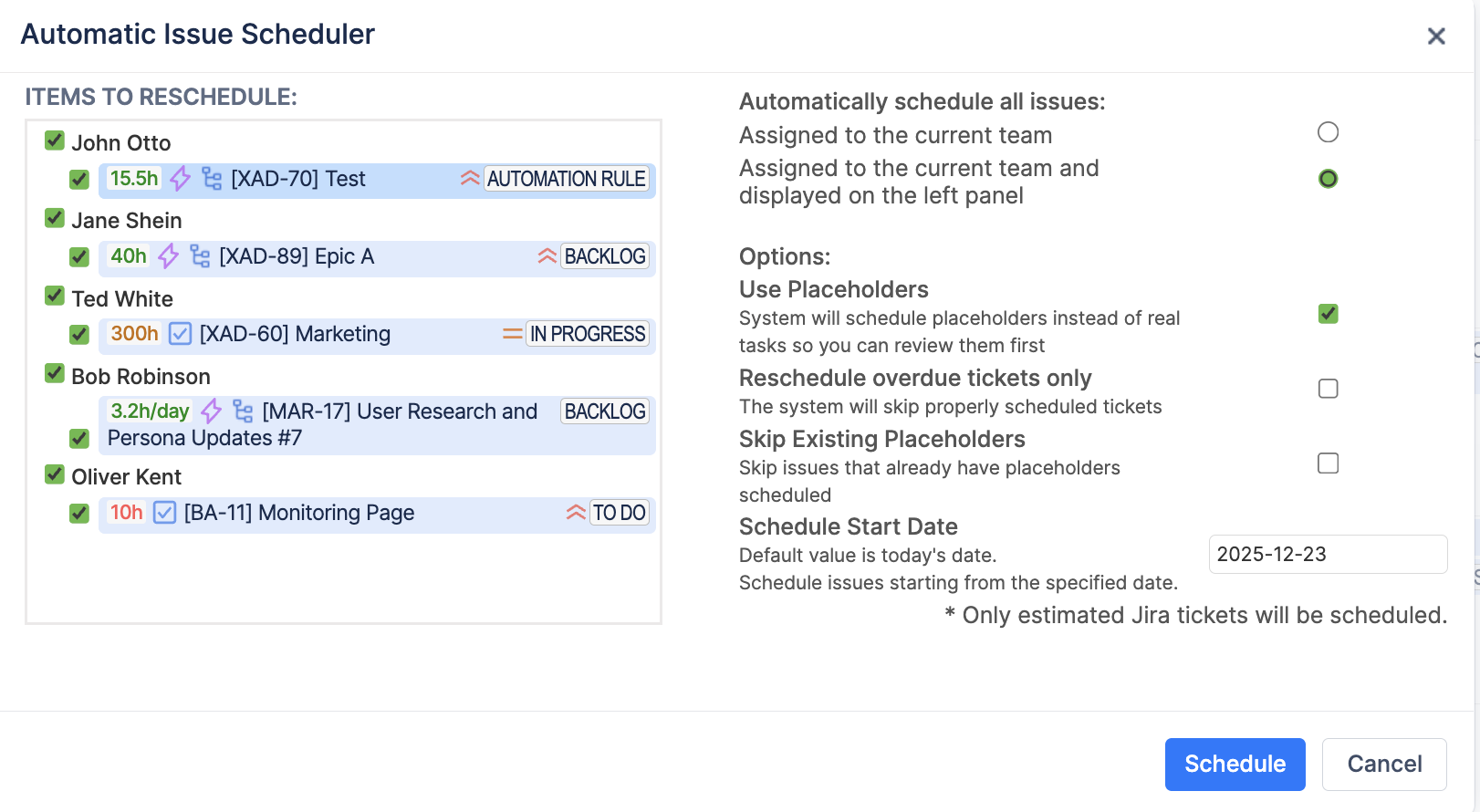This screenshot has width=1480, height=812.
Task: Click the hierarchy icon on XAD-89 Epic A
Action: (x=200, y=256)
